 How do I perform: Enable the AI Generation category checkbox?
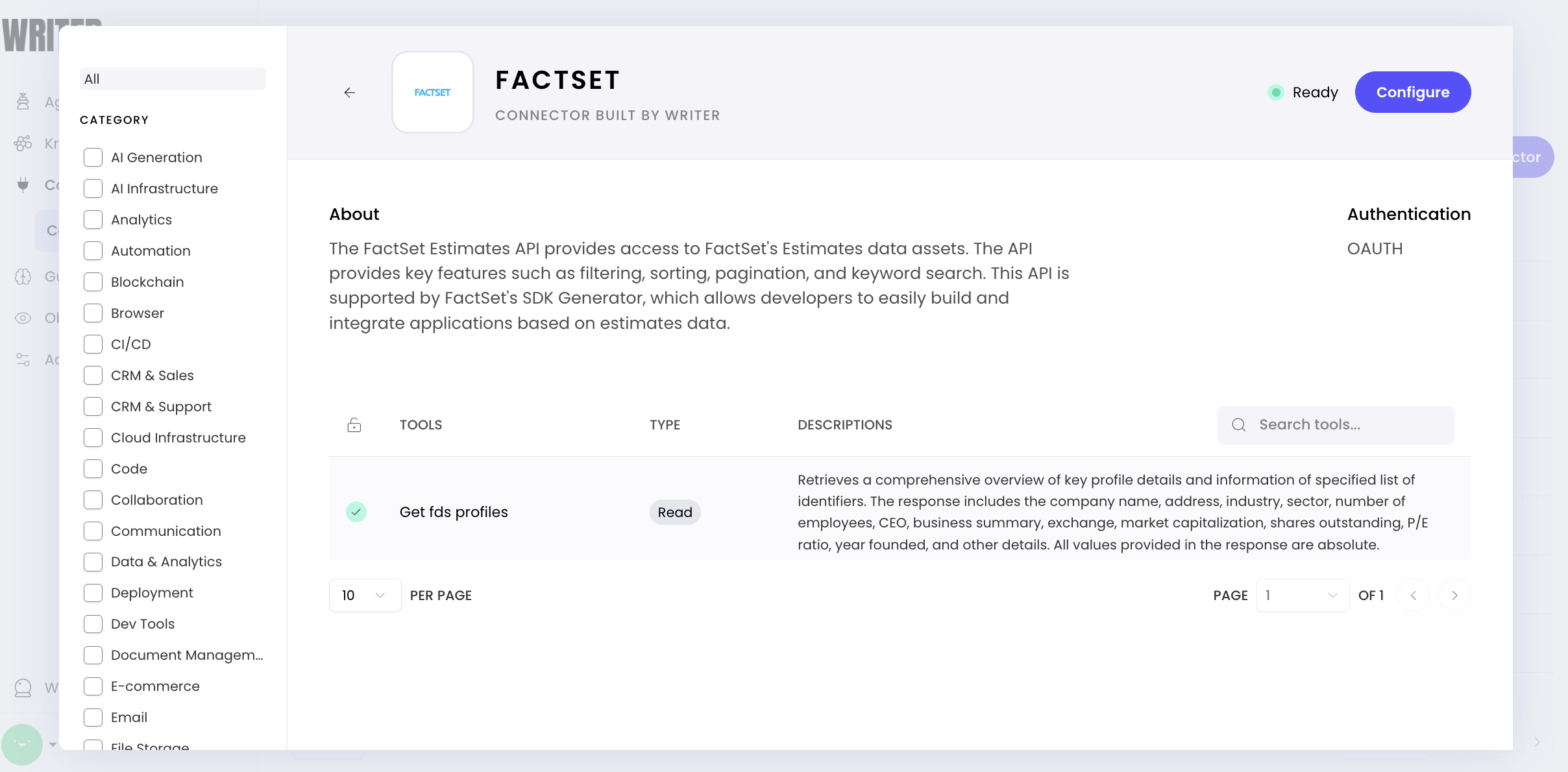[93, 158]
